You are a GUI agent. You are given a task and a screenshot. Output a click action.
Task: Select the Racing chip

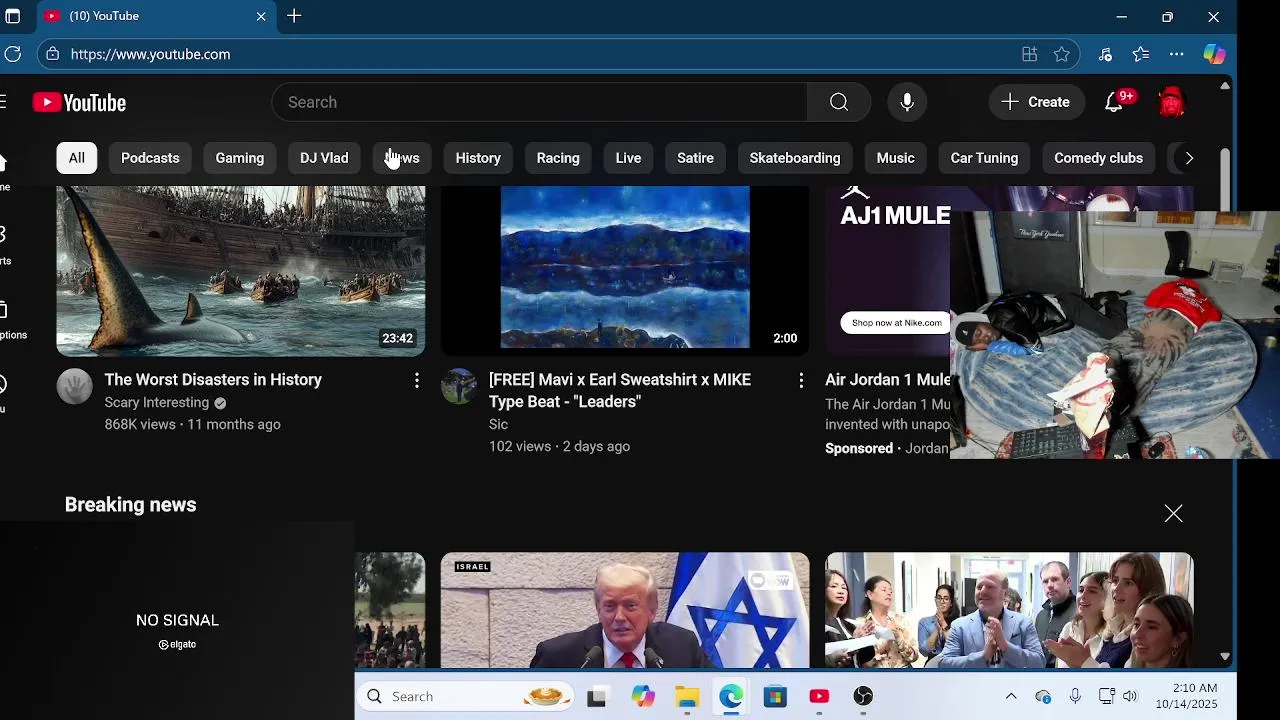(x=558, y=158)
